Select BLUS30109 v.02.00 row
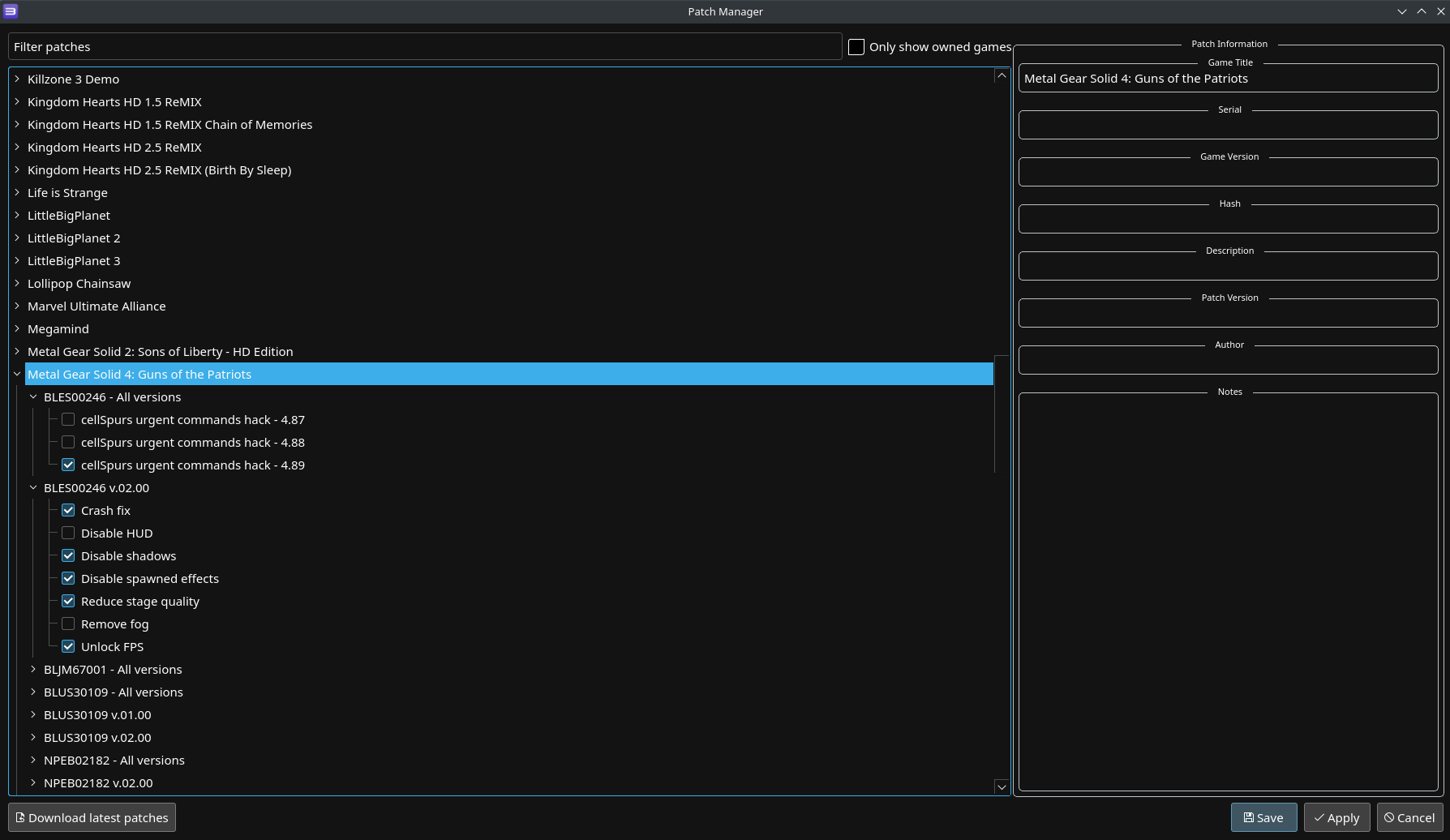 (x=517, y=738)
